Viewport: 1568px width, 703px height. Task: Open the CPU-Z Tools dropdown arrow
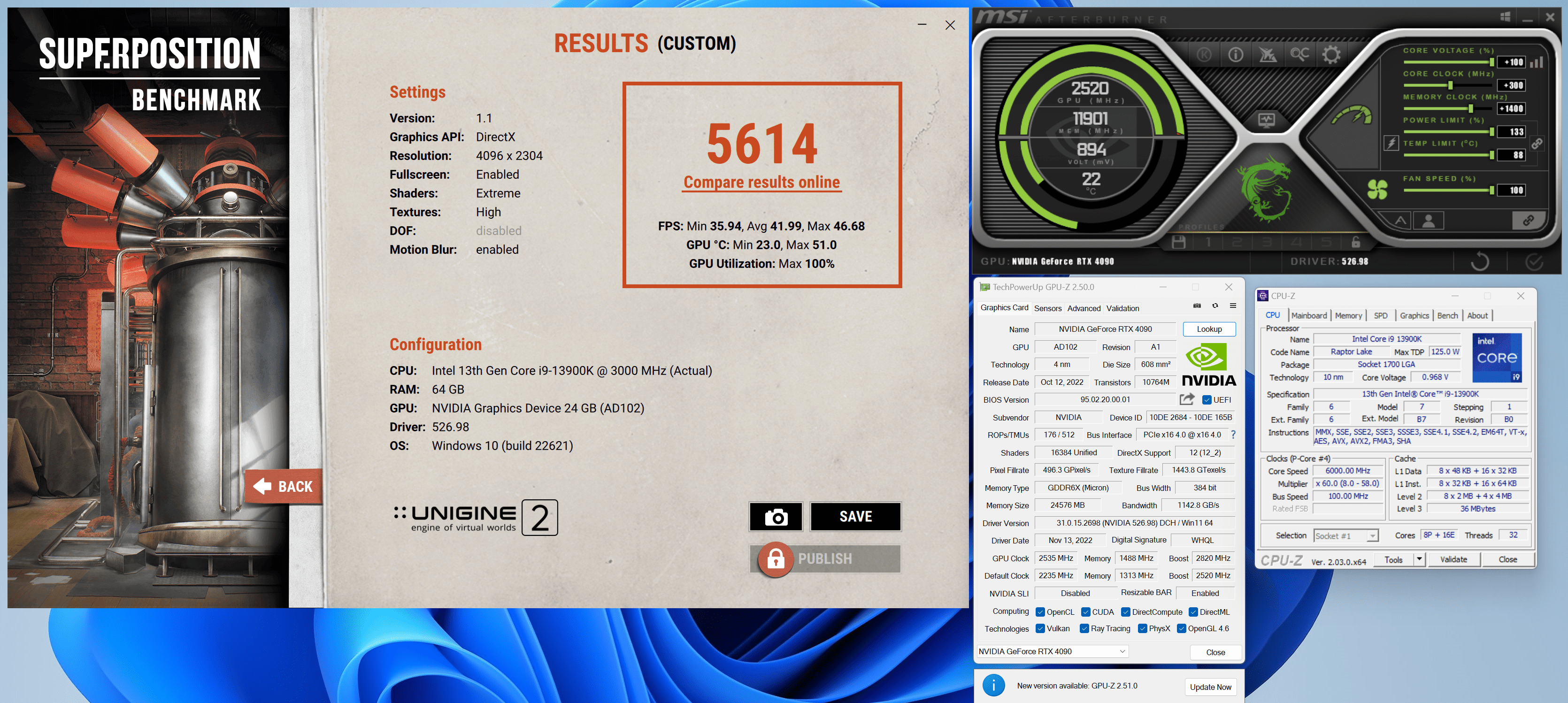pyautogui.click(x=1419, y=559)
